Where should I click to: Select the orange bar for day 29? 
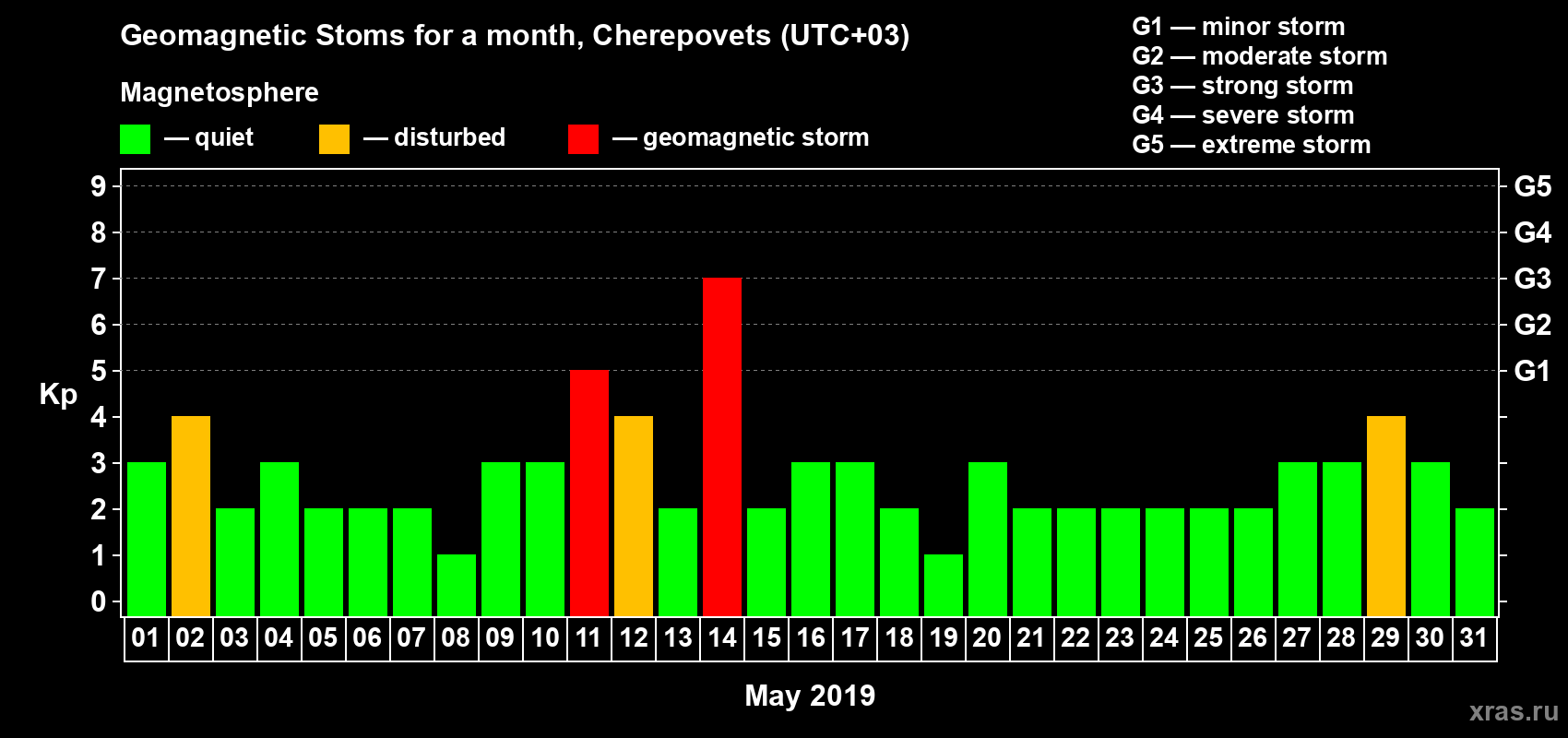tap(1386, 516)
